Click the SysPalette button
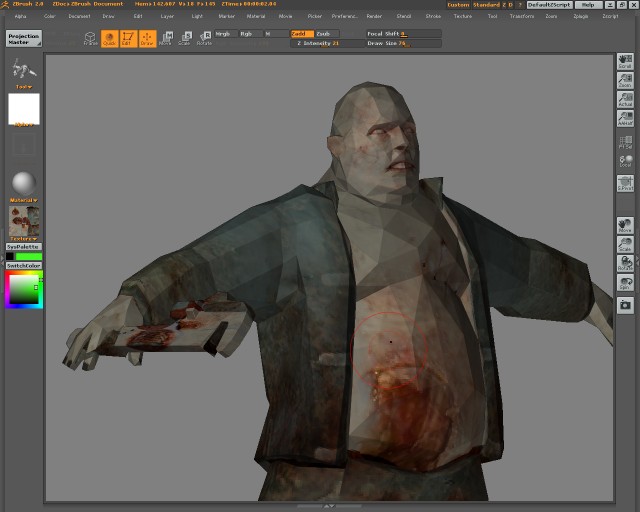 24,247
